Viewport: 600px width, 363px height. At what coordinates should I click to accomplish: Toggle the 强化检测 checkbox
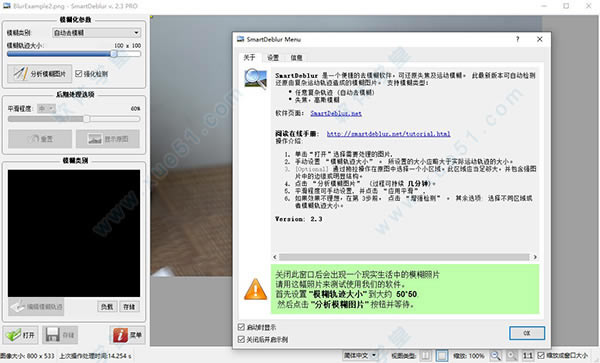(x=79, y=73)
